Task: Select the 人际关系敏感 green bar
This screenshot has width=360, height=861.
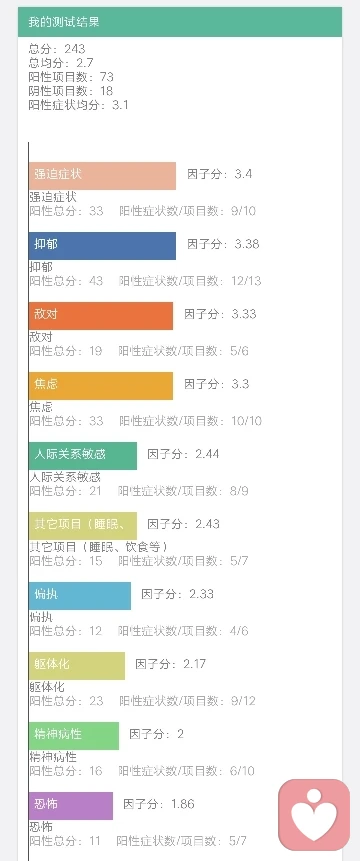Action: pos(83,456)
